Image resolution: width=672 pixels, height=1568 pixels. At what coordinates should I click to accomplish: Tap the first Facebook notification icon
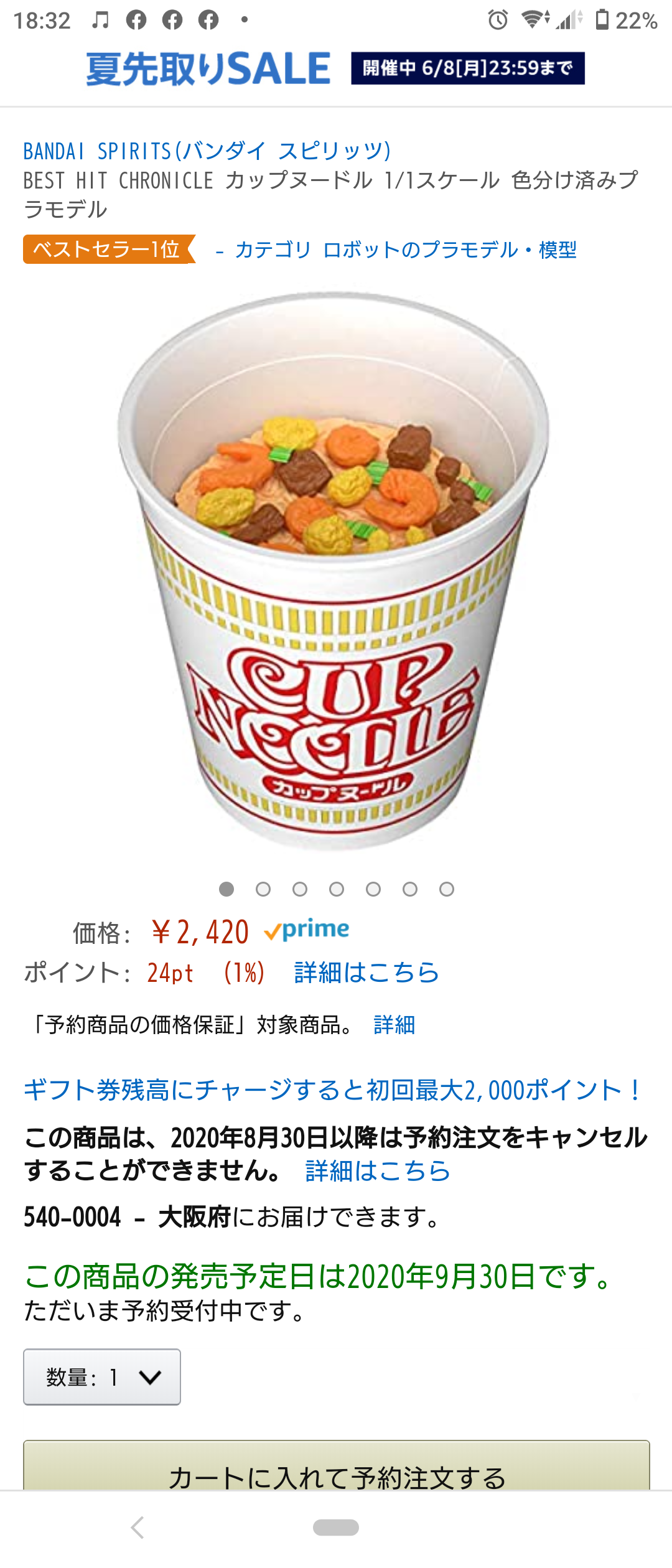coord(136,20)
